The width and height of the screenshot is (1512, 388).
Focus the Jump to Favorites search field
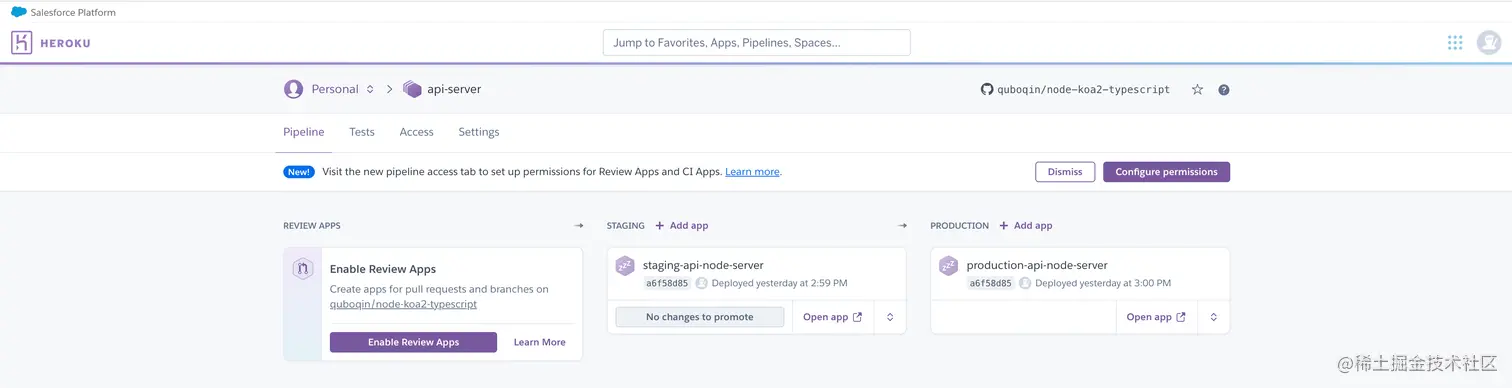[757, 43]
